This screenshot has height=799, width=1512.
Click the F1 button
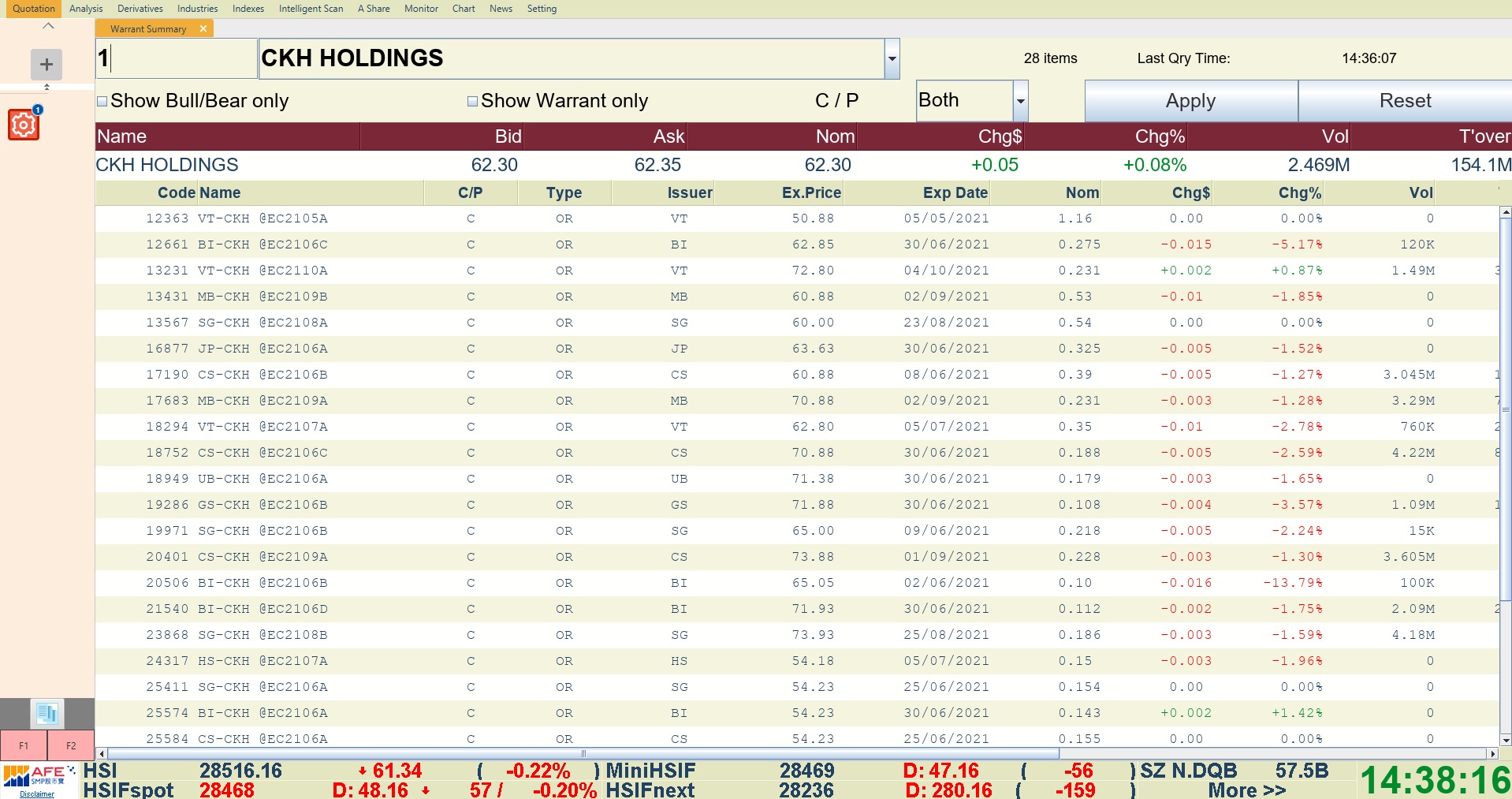(x=24, y=745)
